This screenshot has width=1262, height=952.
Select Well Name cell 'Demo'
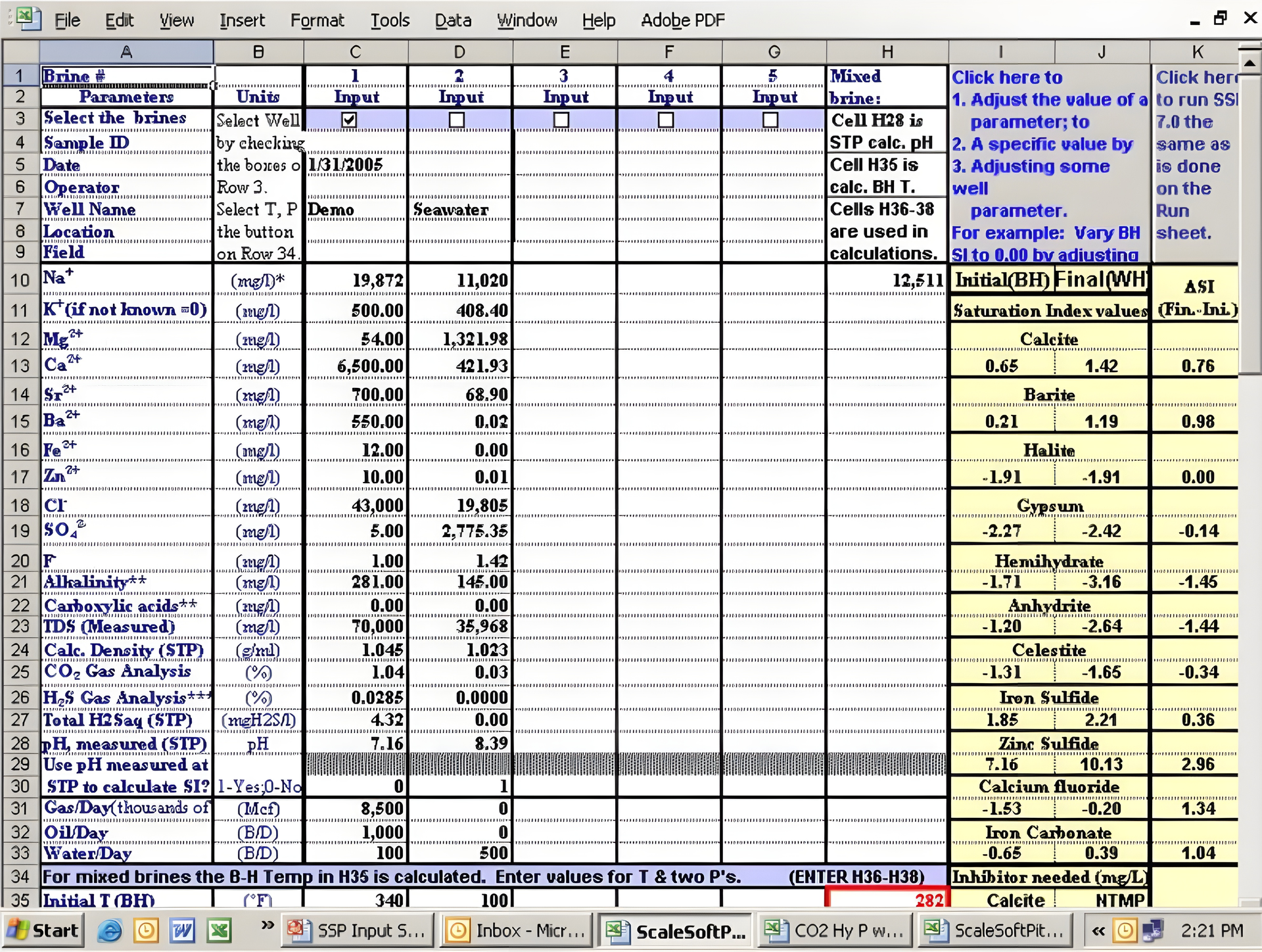pyautogui.click(x=356, y=209)
